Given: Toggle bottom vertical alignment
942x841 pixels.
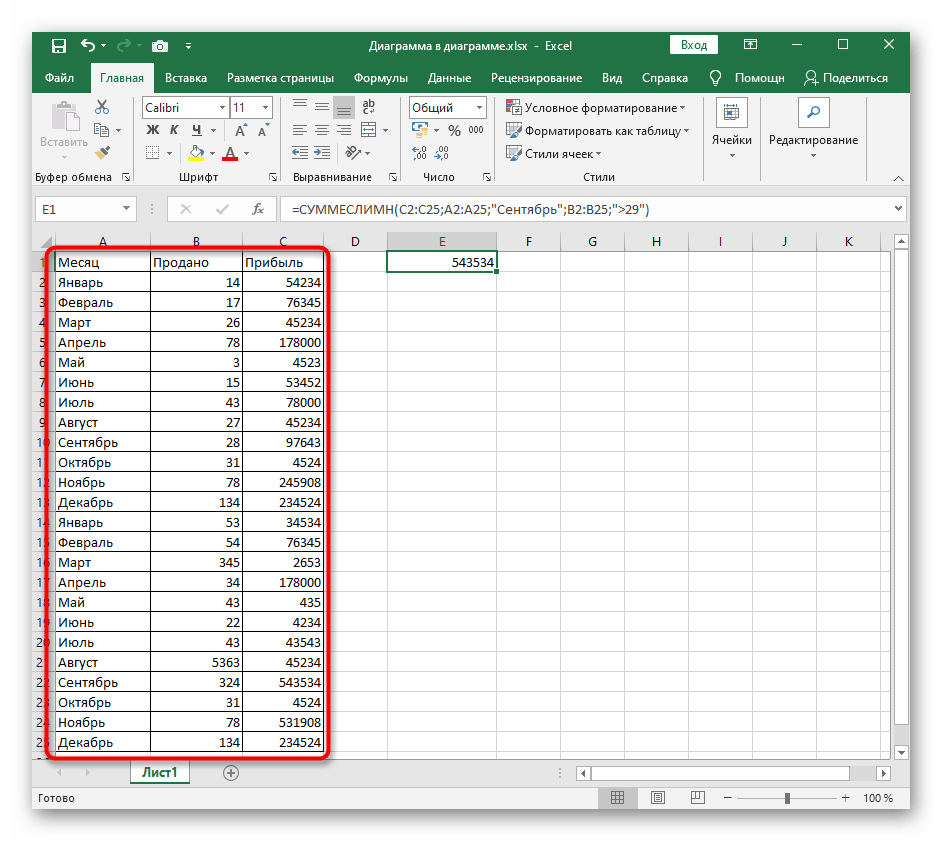Looking at the screenshot, I should 344,108.
